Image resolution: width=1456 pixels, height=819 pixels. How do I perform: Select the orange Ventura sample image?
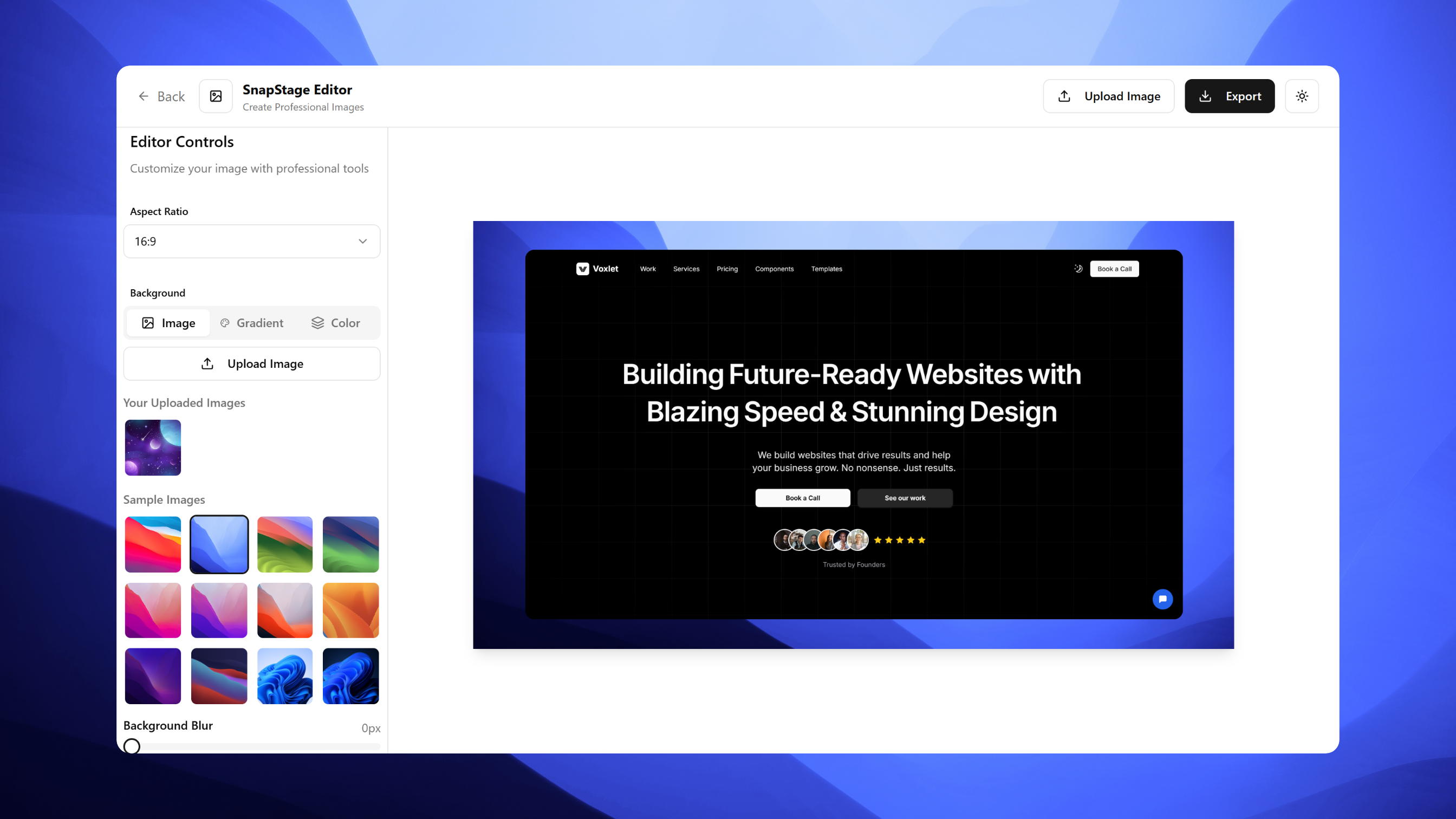[350, 610]
